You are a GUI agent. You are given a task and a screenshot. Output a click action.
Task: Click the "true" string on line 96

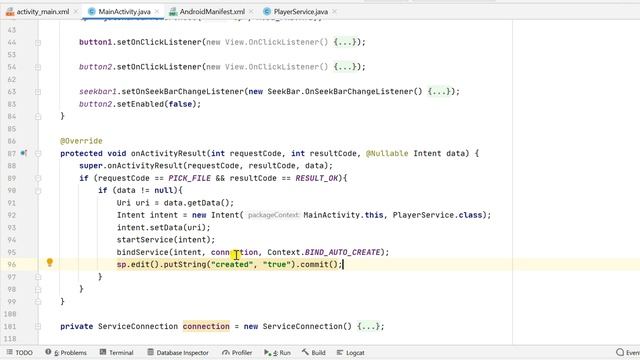coord(277,264)
